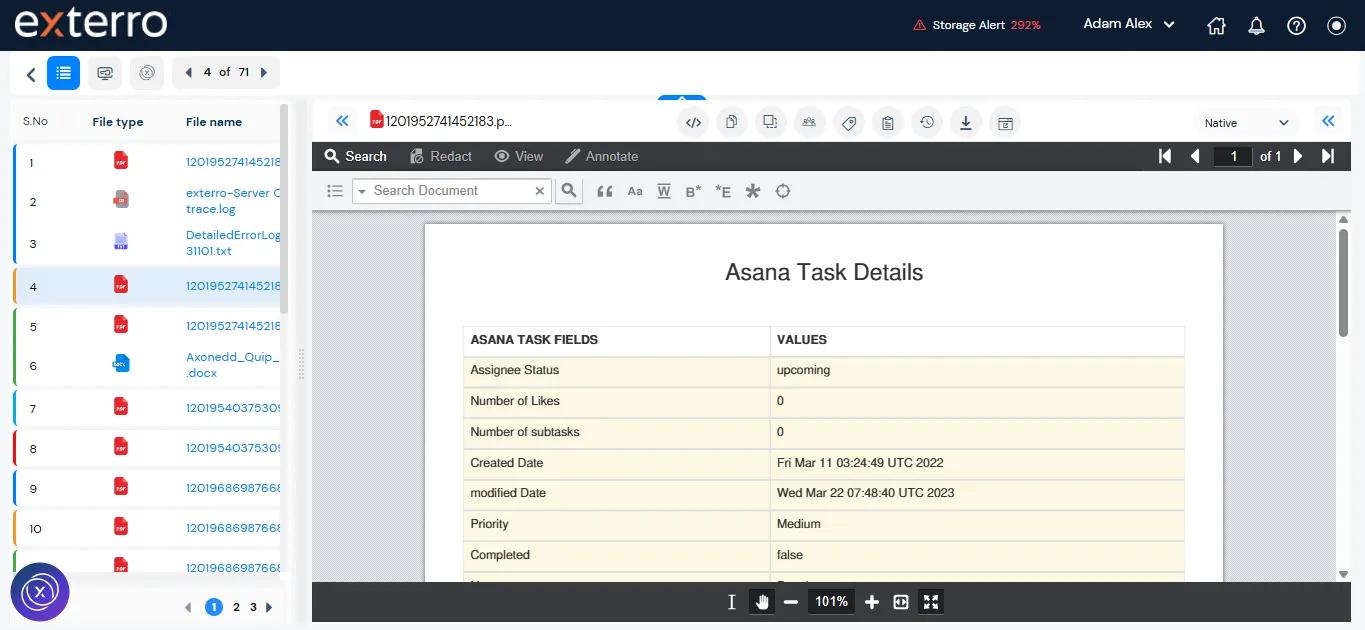The image size is (1365, 630).
Task: Collapse the left document list panel
Action: (x=342, y=121)
